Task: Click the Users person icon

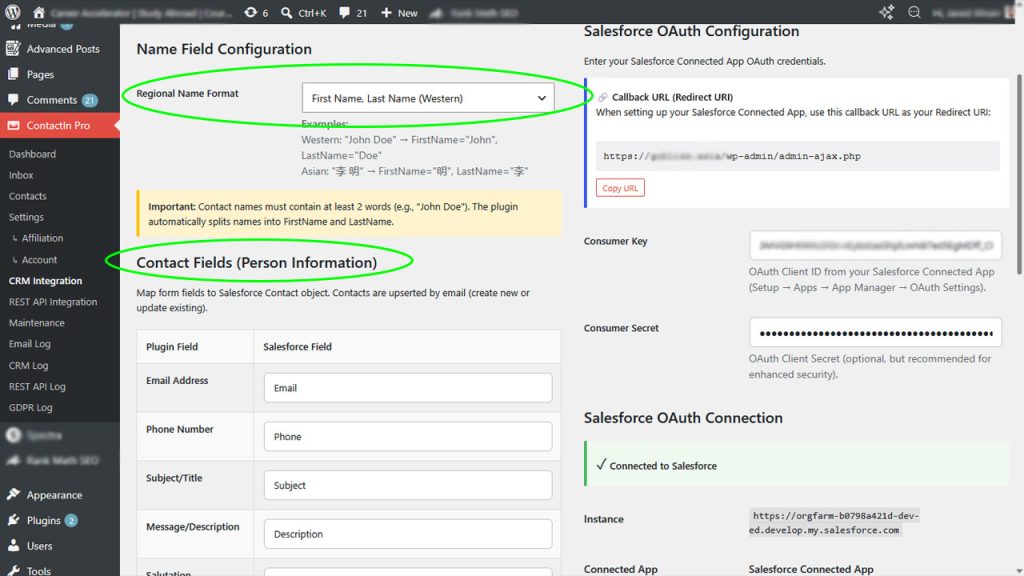Action: 13,545
